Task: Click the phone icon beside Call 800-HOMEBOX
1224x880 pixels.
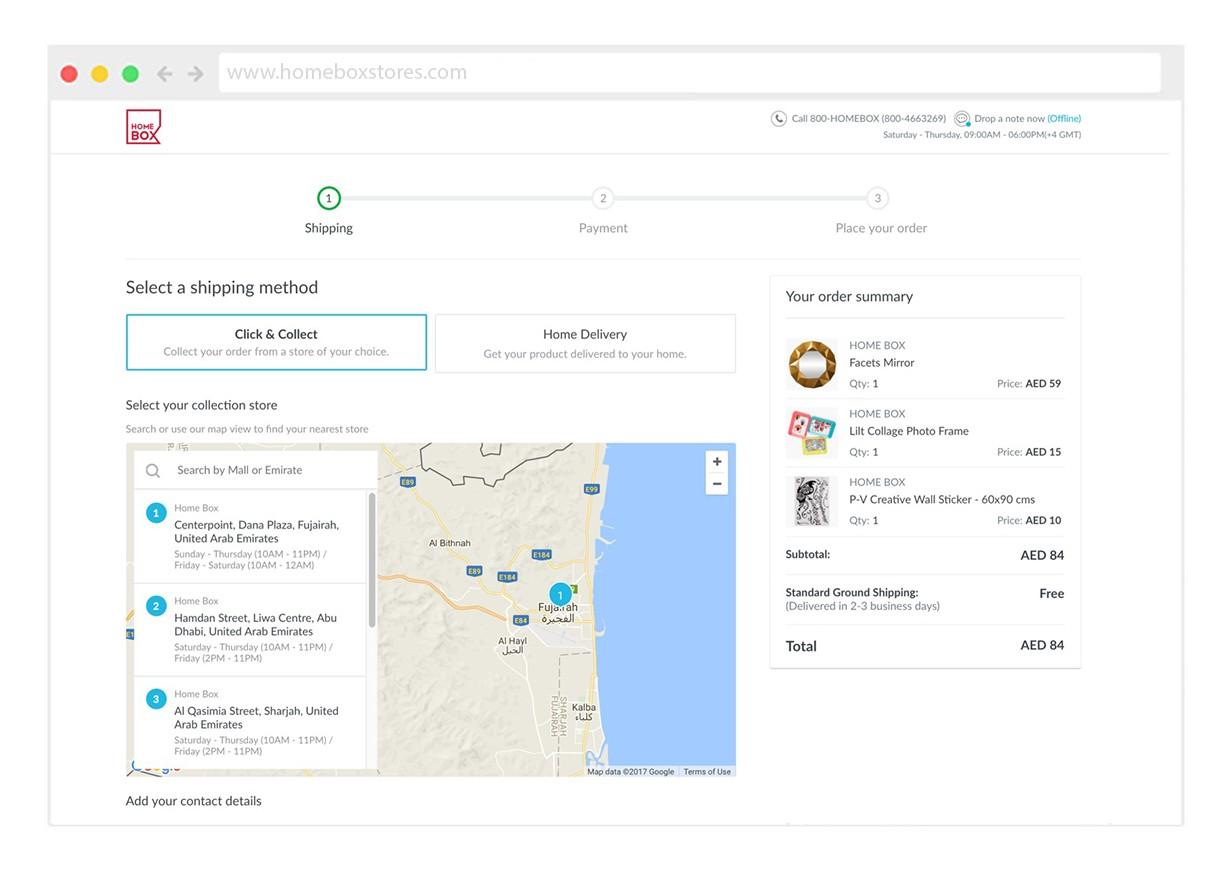Action: (779, 118)
